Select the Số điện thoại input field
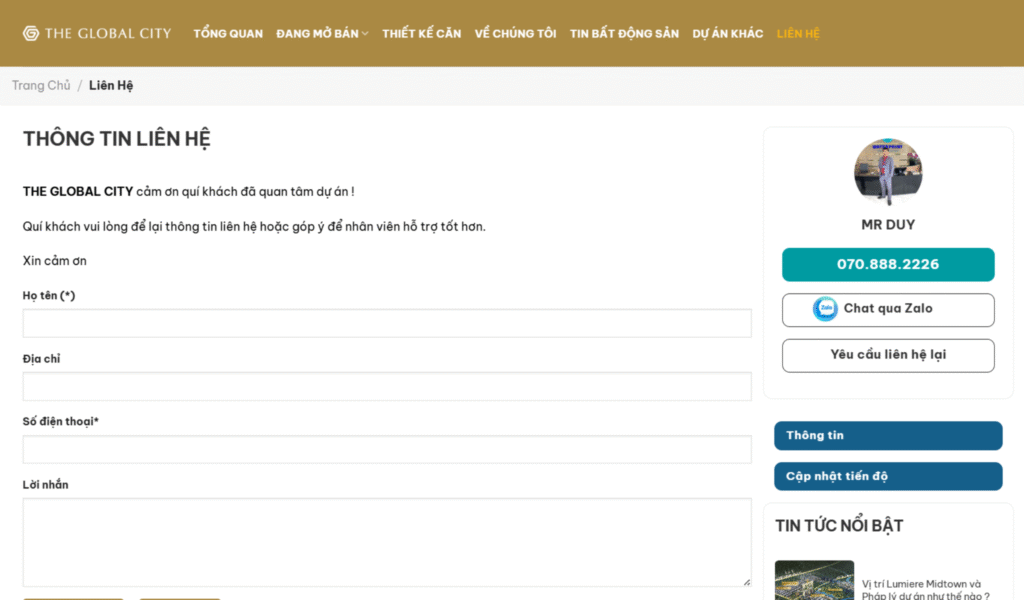The image size is (1024, 600). (x=387, y=450)
